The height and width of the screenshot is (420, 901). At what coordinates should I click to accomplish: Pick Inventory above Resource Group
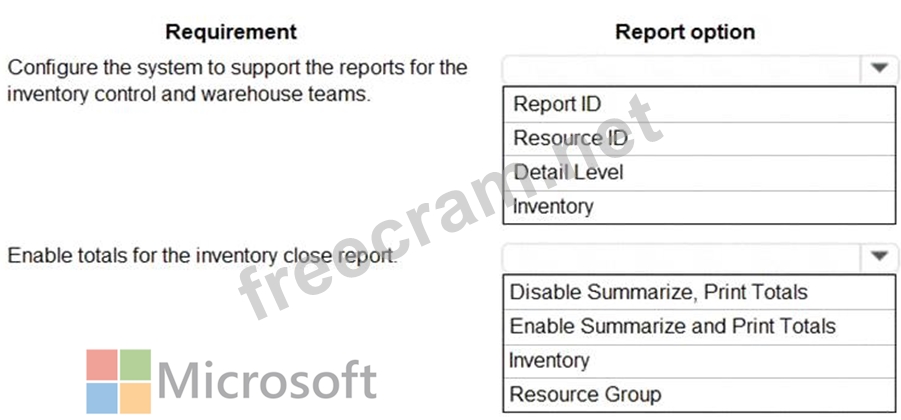[699, 360]
